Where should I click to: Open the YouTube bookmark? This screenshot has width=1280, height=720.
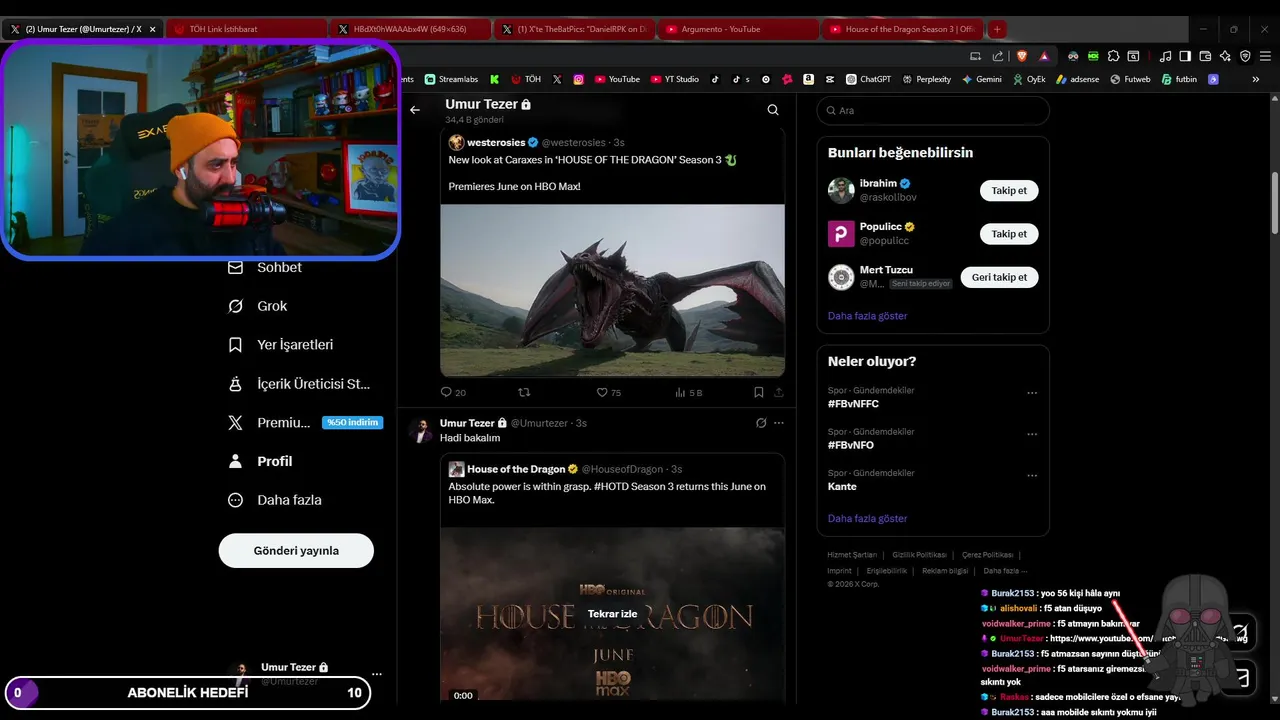(616, 79)
